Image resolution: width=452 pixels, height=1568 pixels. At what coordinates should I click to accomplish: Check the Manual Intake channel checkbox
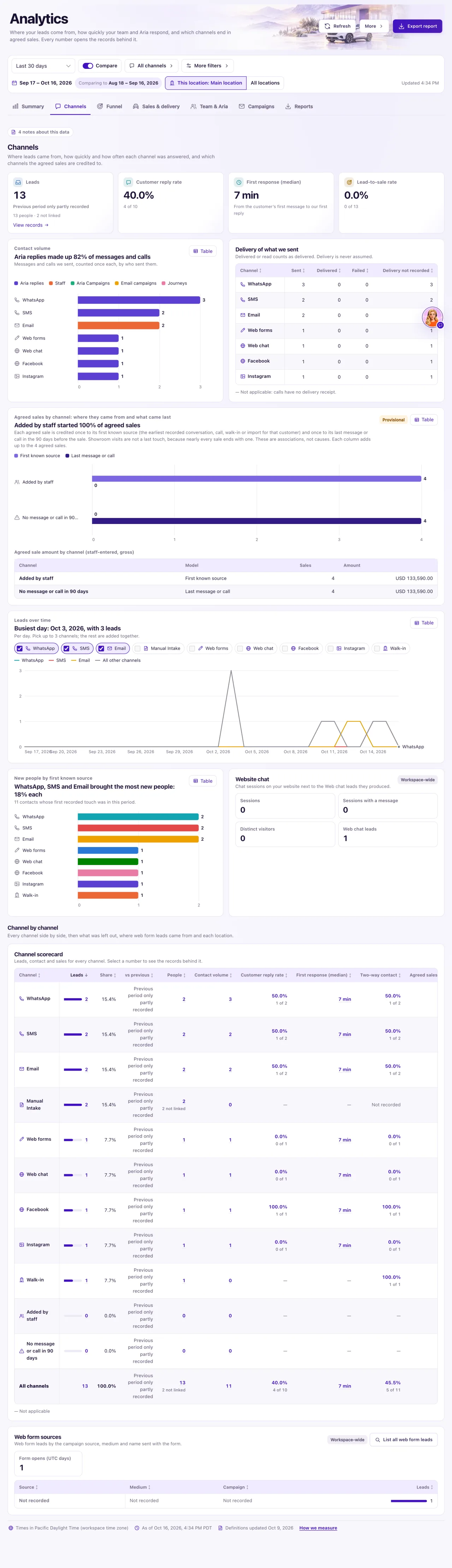(x=138, y=648)
